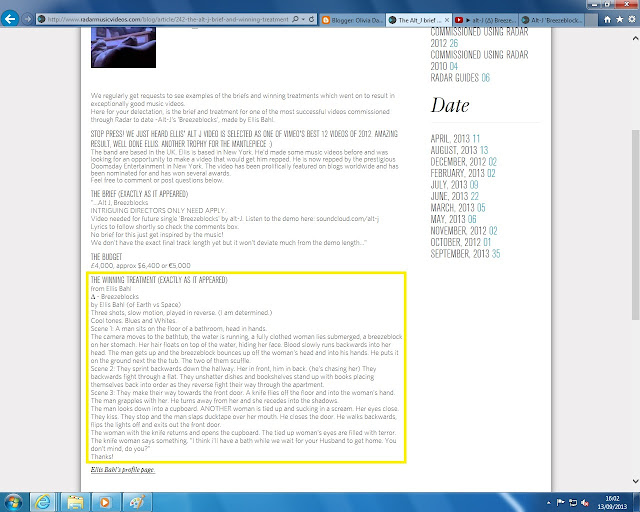Click the scrollbar up arrow

(636, 38)
